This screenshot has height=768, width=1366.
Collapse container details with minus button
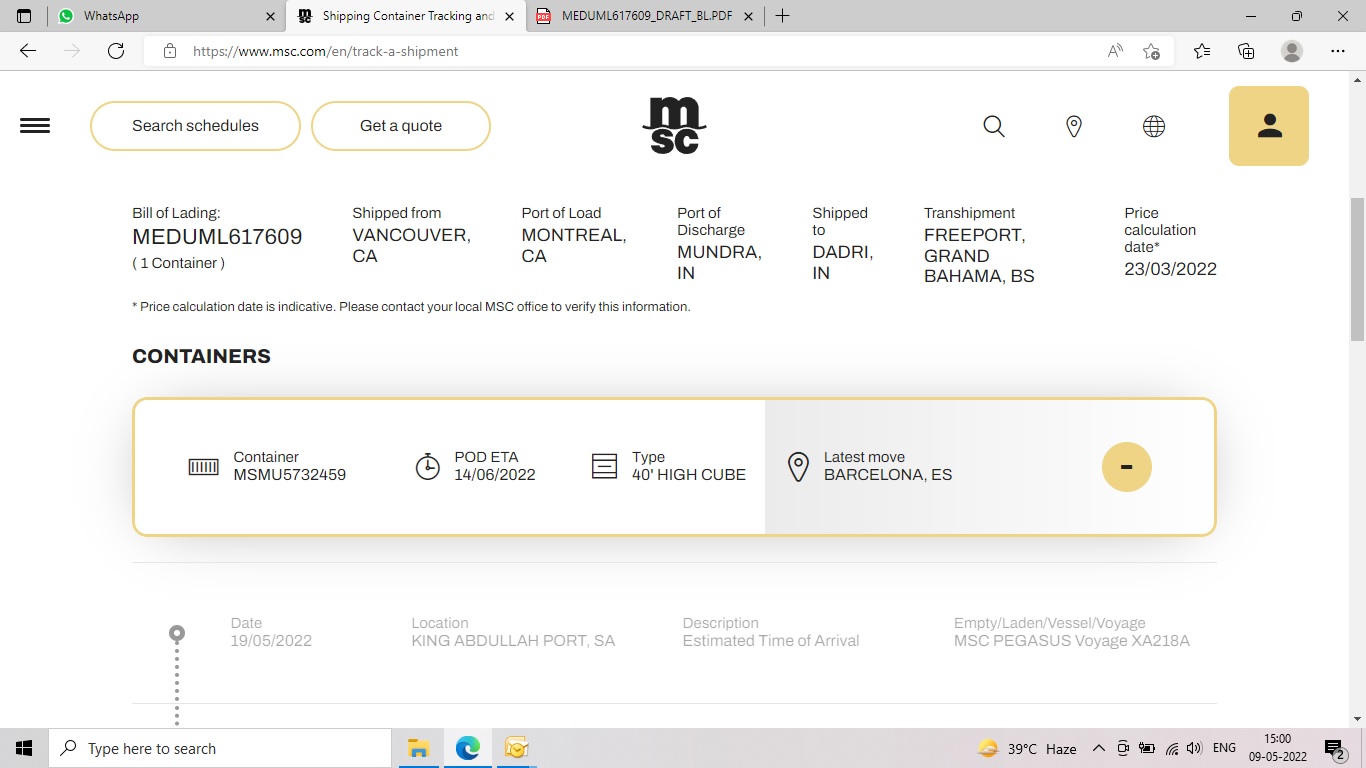(1127, 467)
